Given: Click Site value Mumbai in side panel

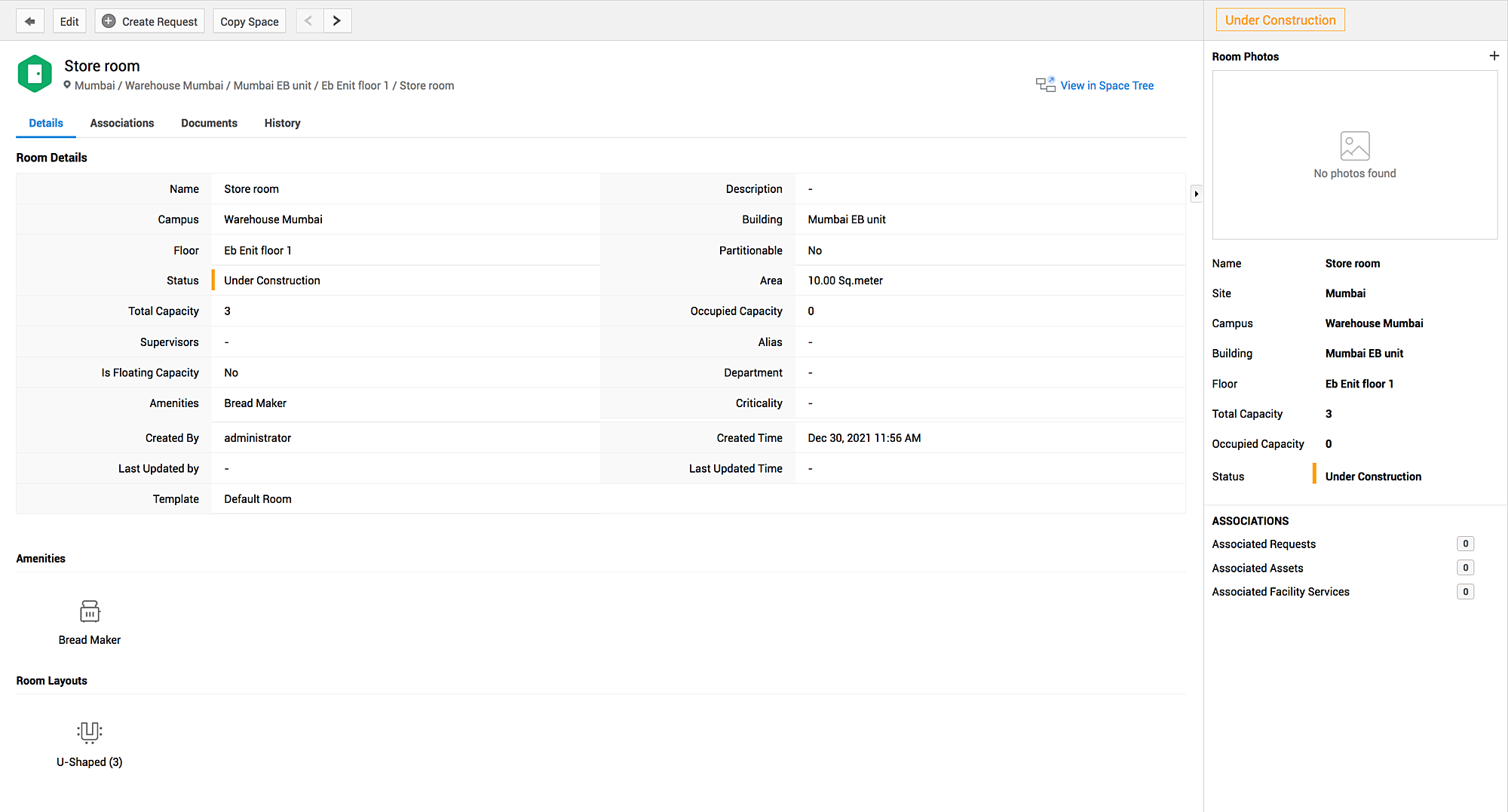Looking at the screenshot, I should [1345, 293].
